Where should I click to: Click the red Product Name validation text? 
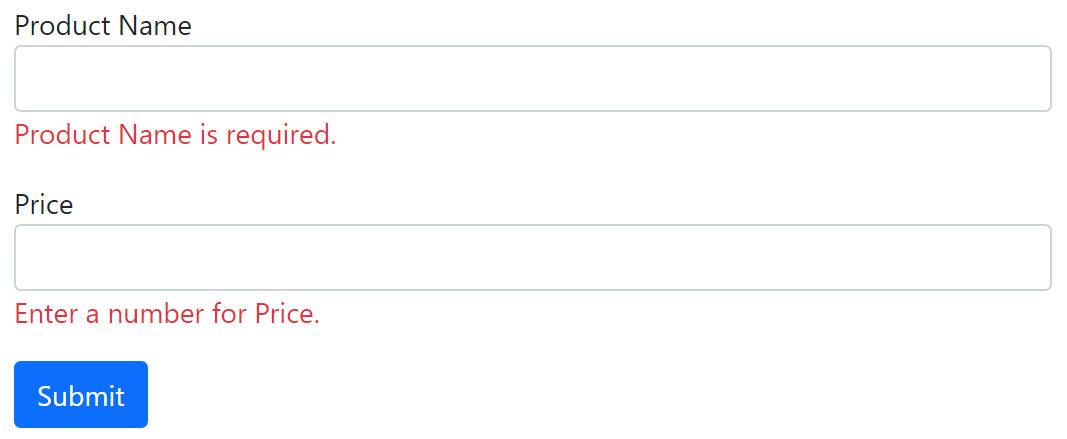176,135
